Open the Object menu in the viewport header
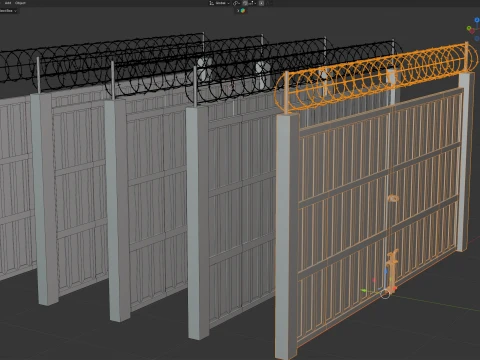Viewport: 480px width, 360px height. [20, 3]
